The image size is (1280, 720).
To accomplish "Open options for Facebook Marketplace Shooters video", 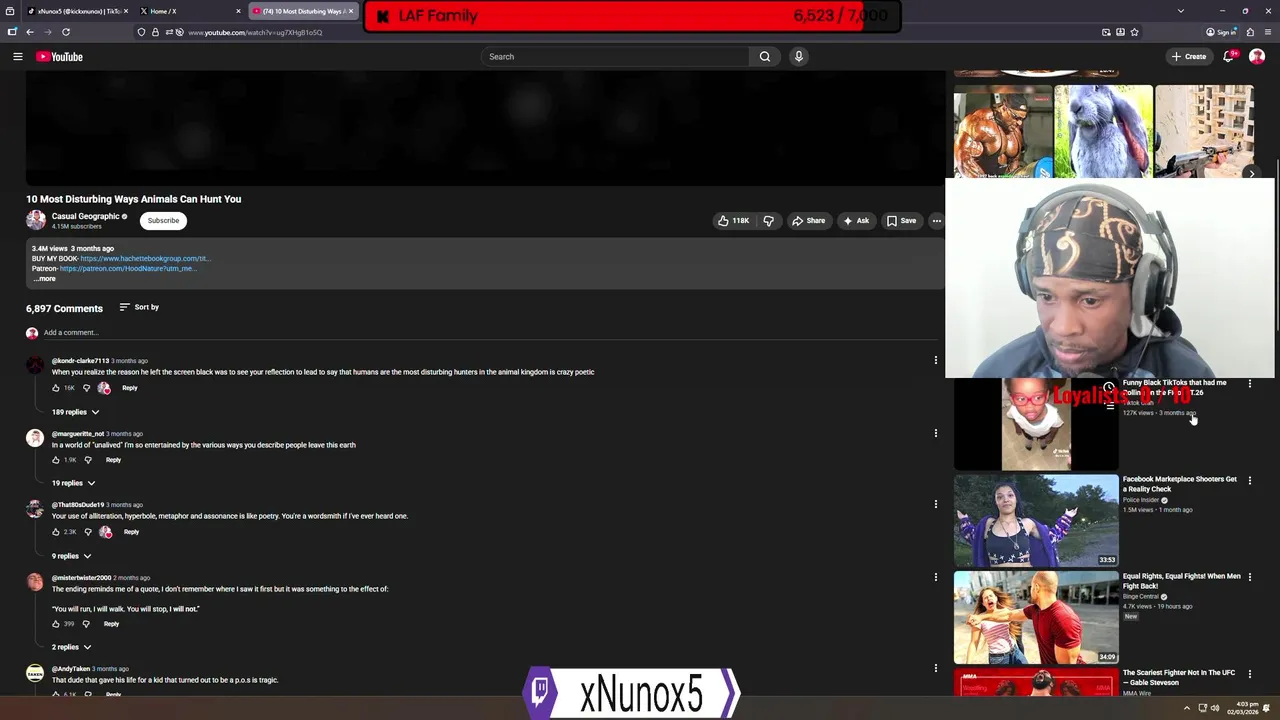I will click(x=1249, y=481).
